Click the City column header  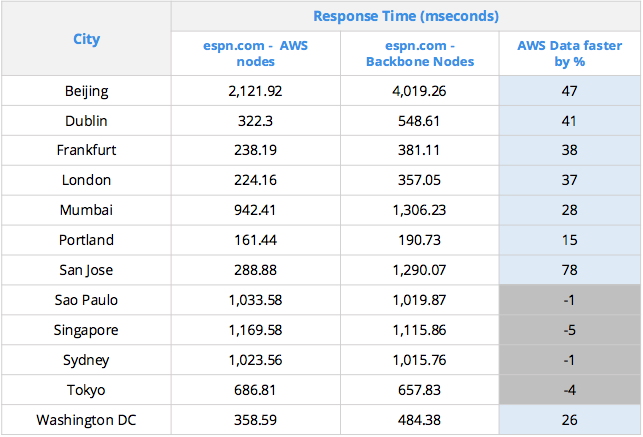[87, 39]
